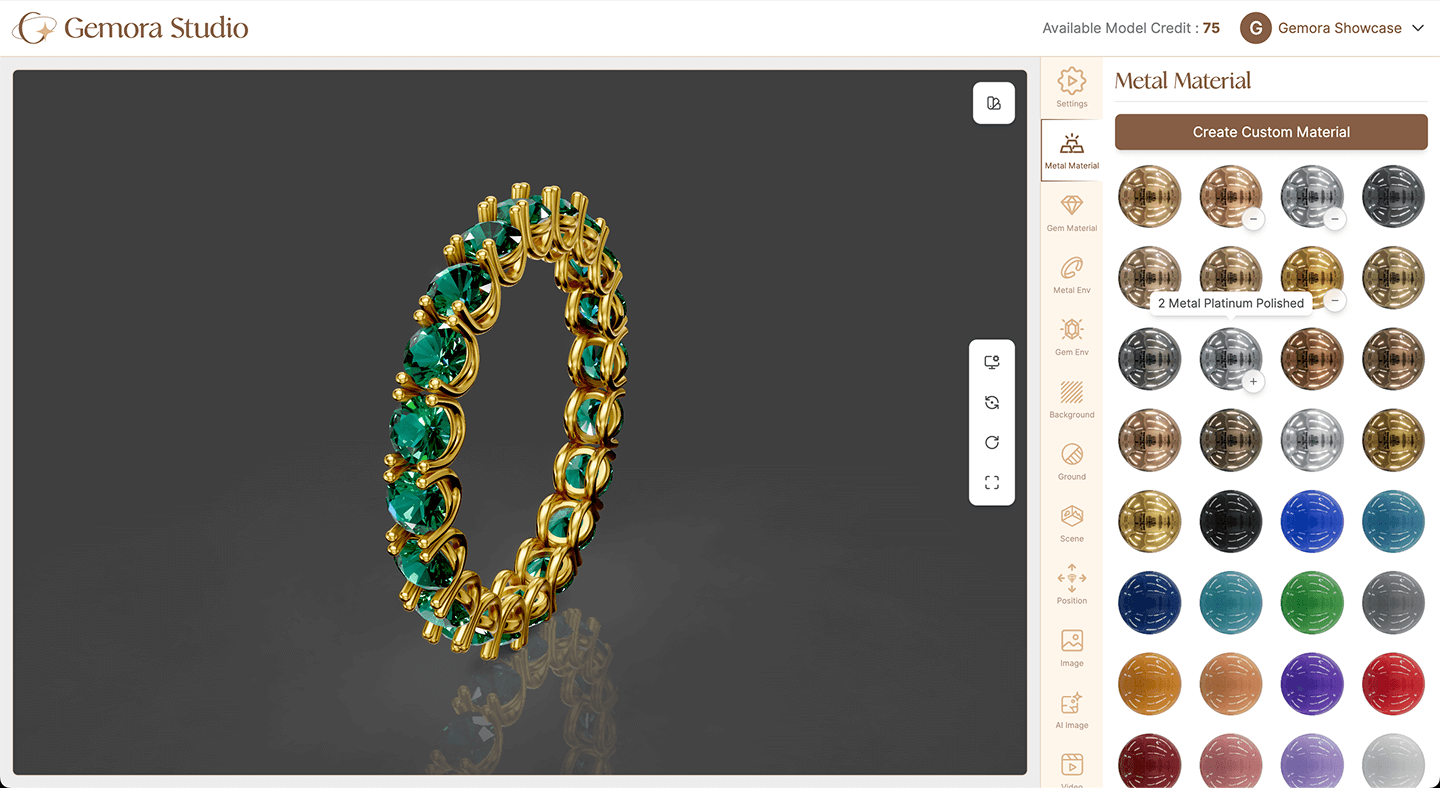Enter fullscreen using the expand icon
The height and width of the screenshot is (788, 1440).
(991, 482)
